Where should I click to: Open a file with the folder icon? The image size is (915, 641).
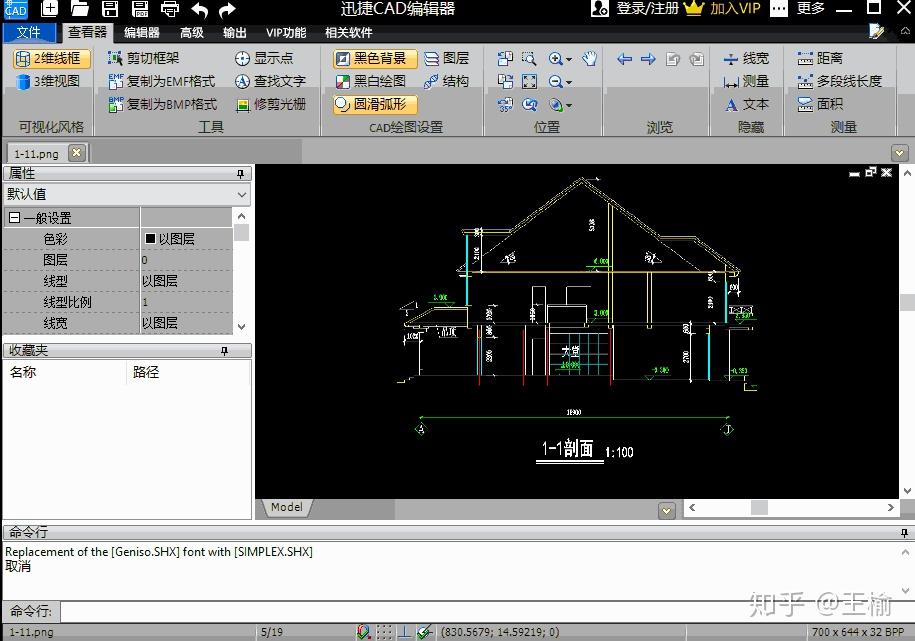(79, 9)
